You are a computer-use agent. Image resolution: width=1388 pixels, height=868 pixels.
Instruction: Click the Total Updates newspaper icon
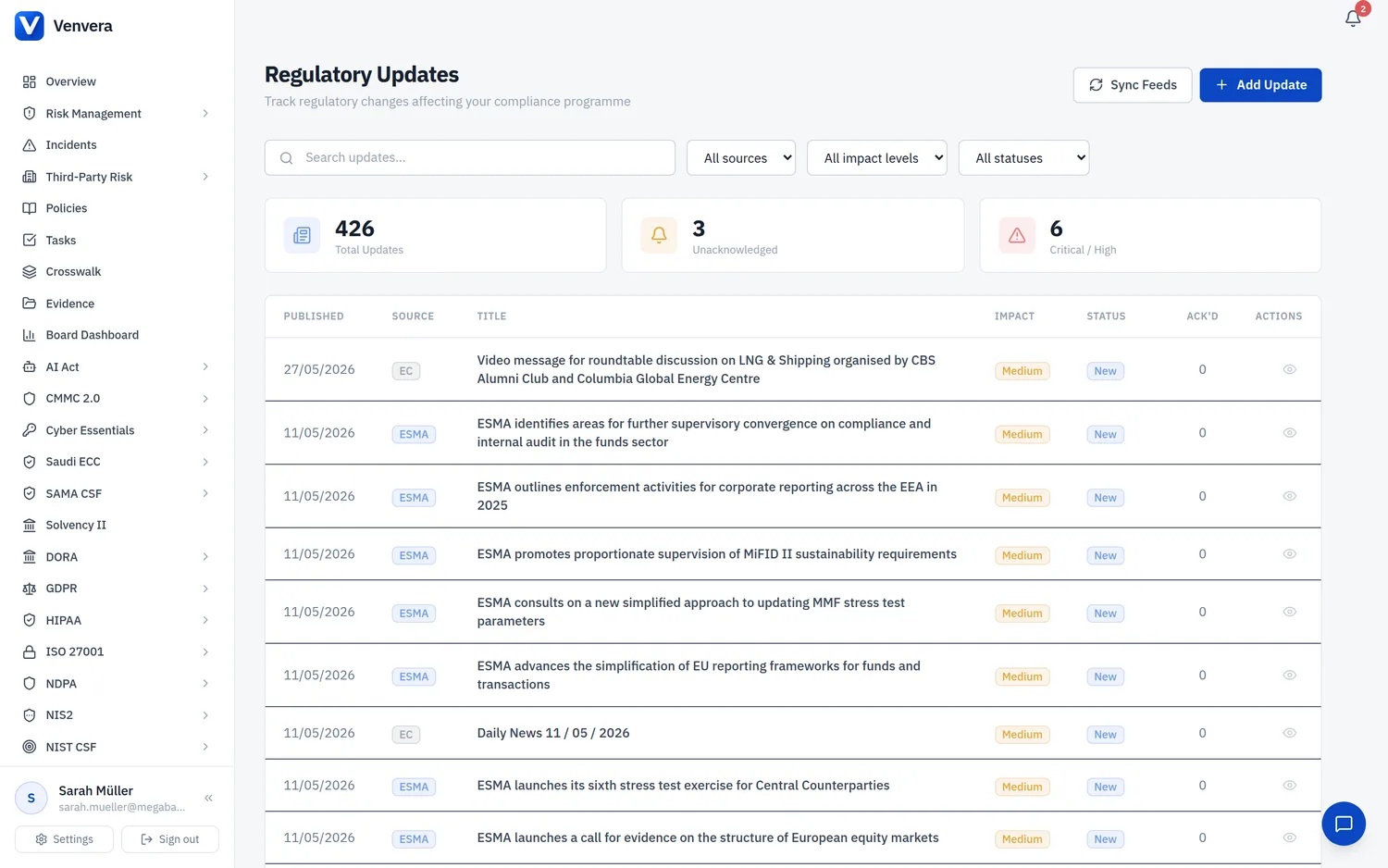tap(302, 236)
